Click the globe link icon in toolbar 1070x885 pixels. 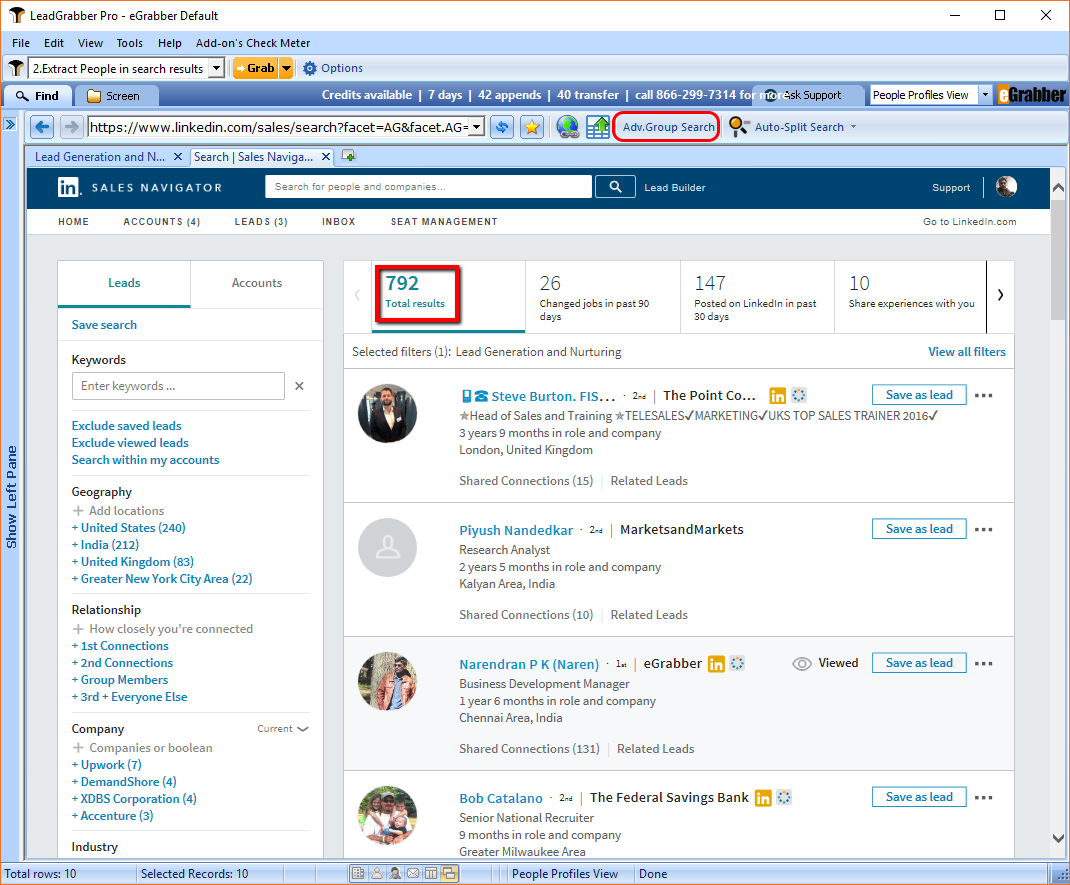(567, 127)
